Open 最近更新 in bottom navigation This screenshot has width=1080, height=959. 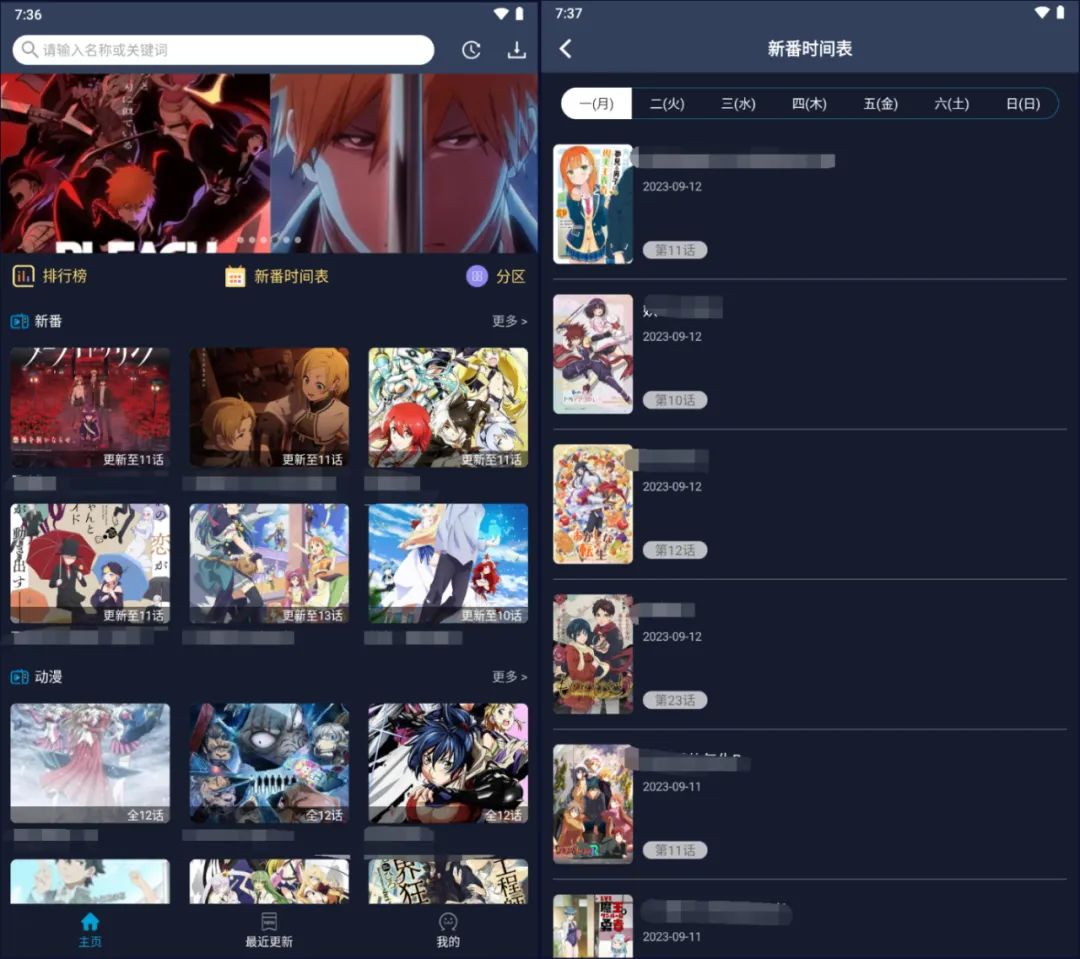269,929
